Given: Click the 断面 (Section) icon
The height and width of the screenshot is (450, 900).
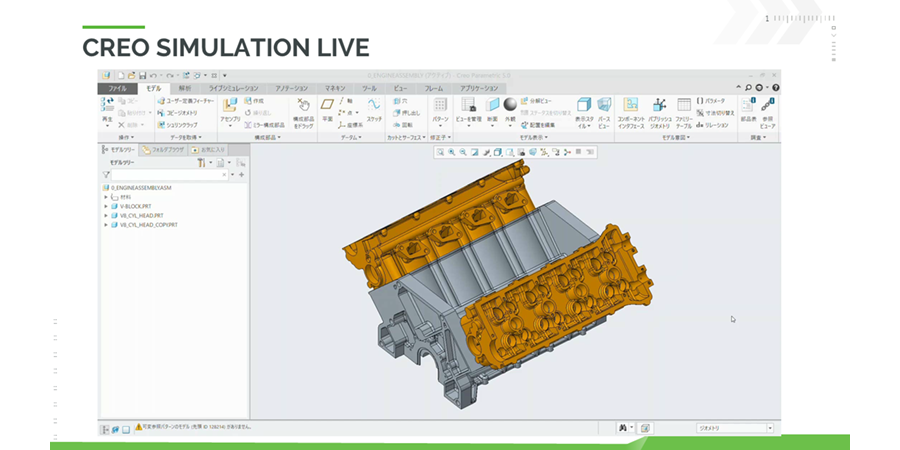Looking at the screenshot, I should (492, 108).
